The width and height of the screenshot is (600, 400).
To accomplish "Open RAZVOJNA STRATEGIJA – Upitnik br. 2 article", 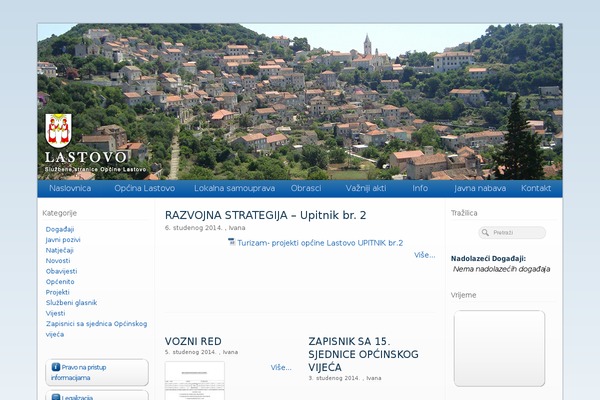I will pyautogui.click(x=265, y=215).
